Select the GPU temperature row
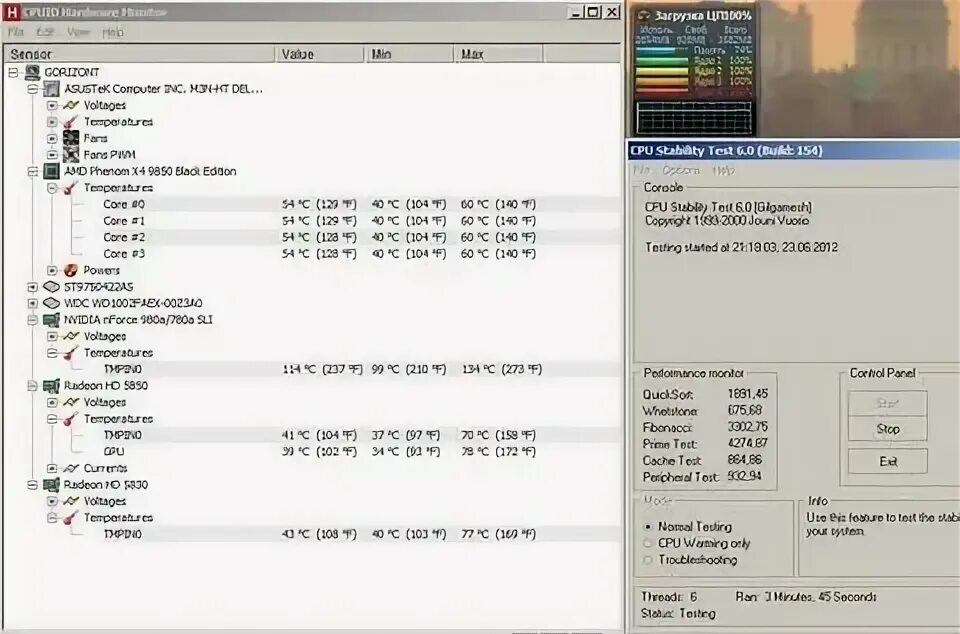 pyautogui.click(x=312, y=452)
